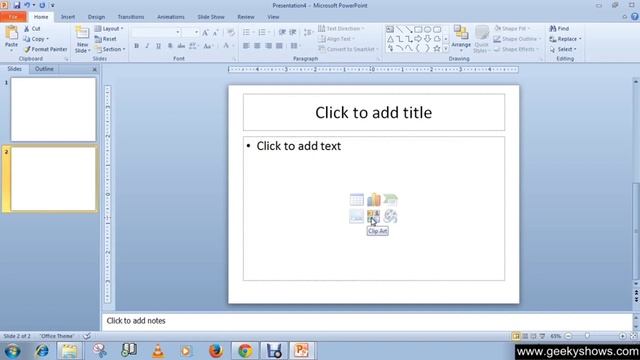Pick the five-point star shape
This screenshot has height=360, width=640.
tap(437, 49)
